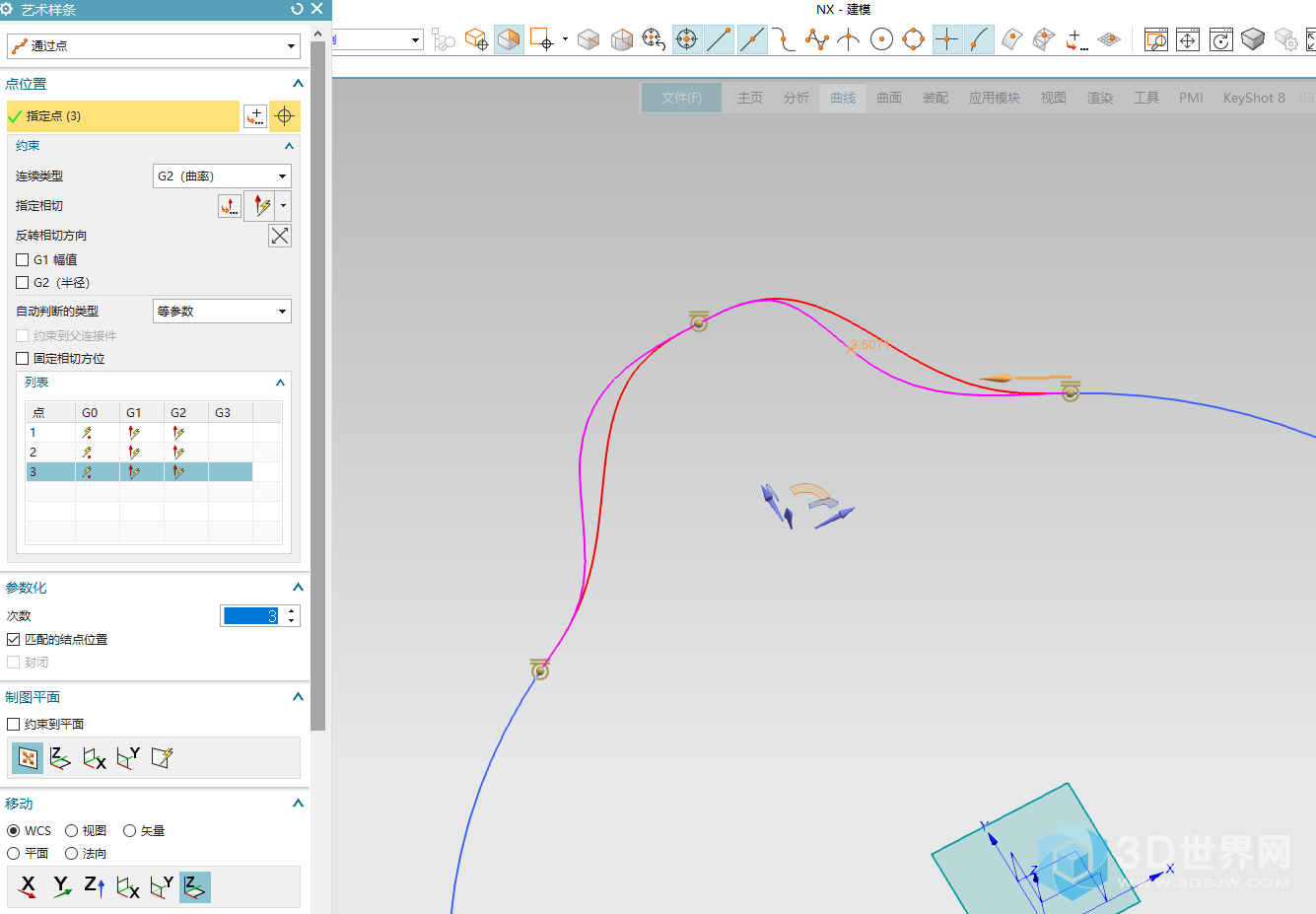Collapse the 列表 section

pos(280,383)
